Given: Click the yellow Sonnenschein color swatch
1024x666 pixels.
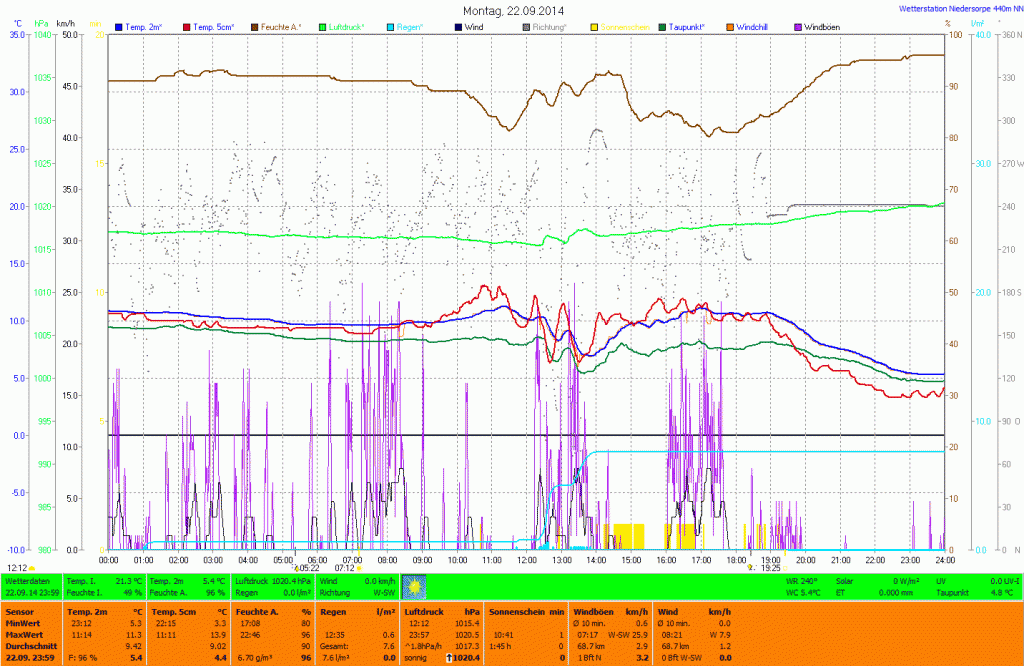Looking at the screenshot, I should coord(595,27).
